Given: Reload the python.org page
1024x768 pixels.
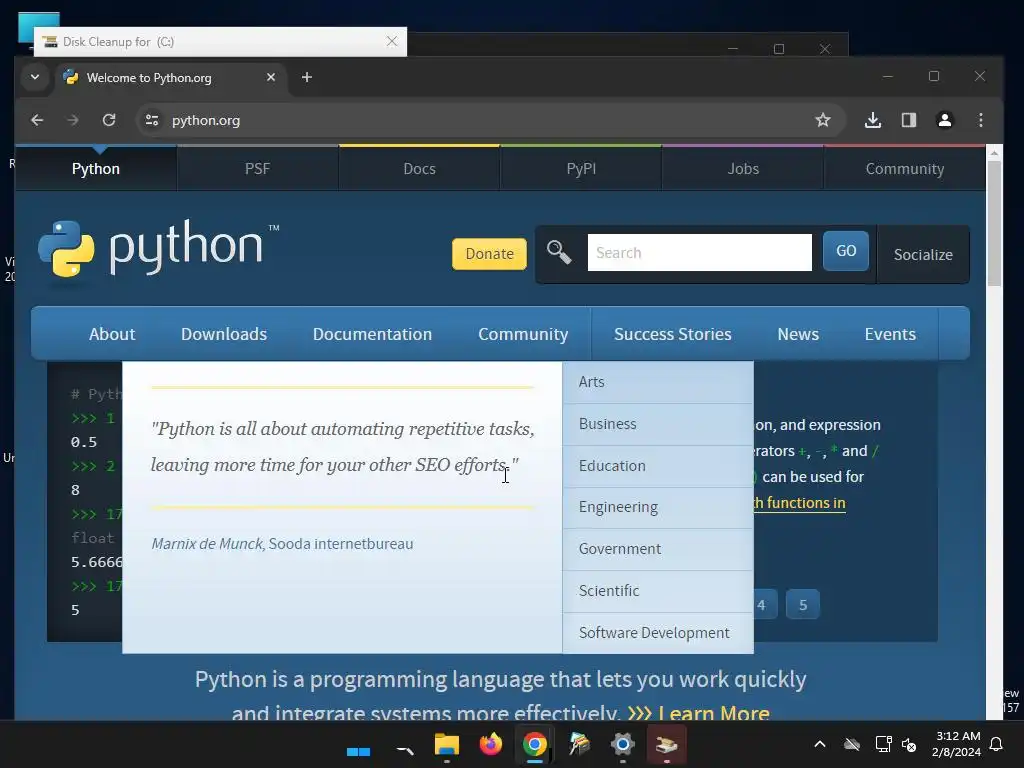Looking at the screenshot, I should point(109,120).
